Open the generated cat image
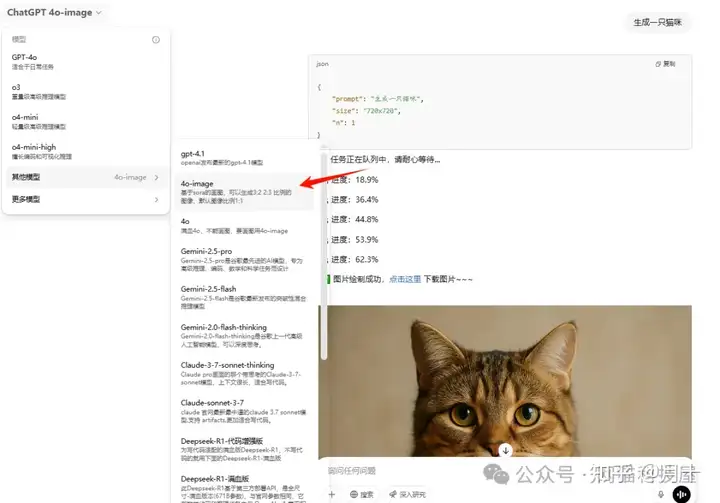720x503 pixels. click(x=505, y=381)
